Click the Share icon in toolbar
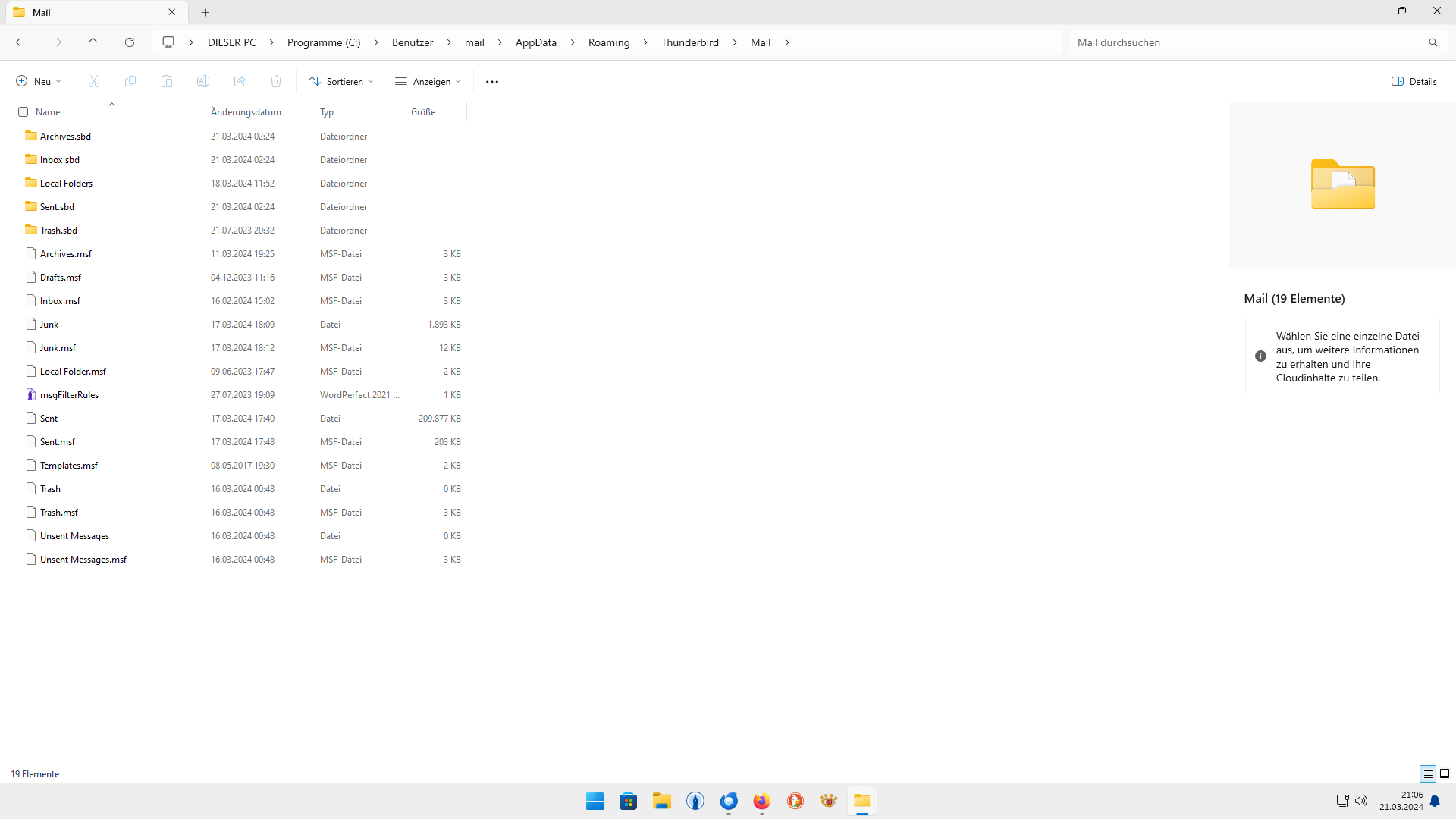 pos(240,81)
